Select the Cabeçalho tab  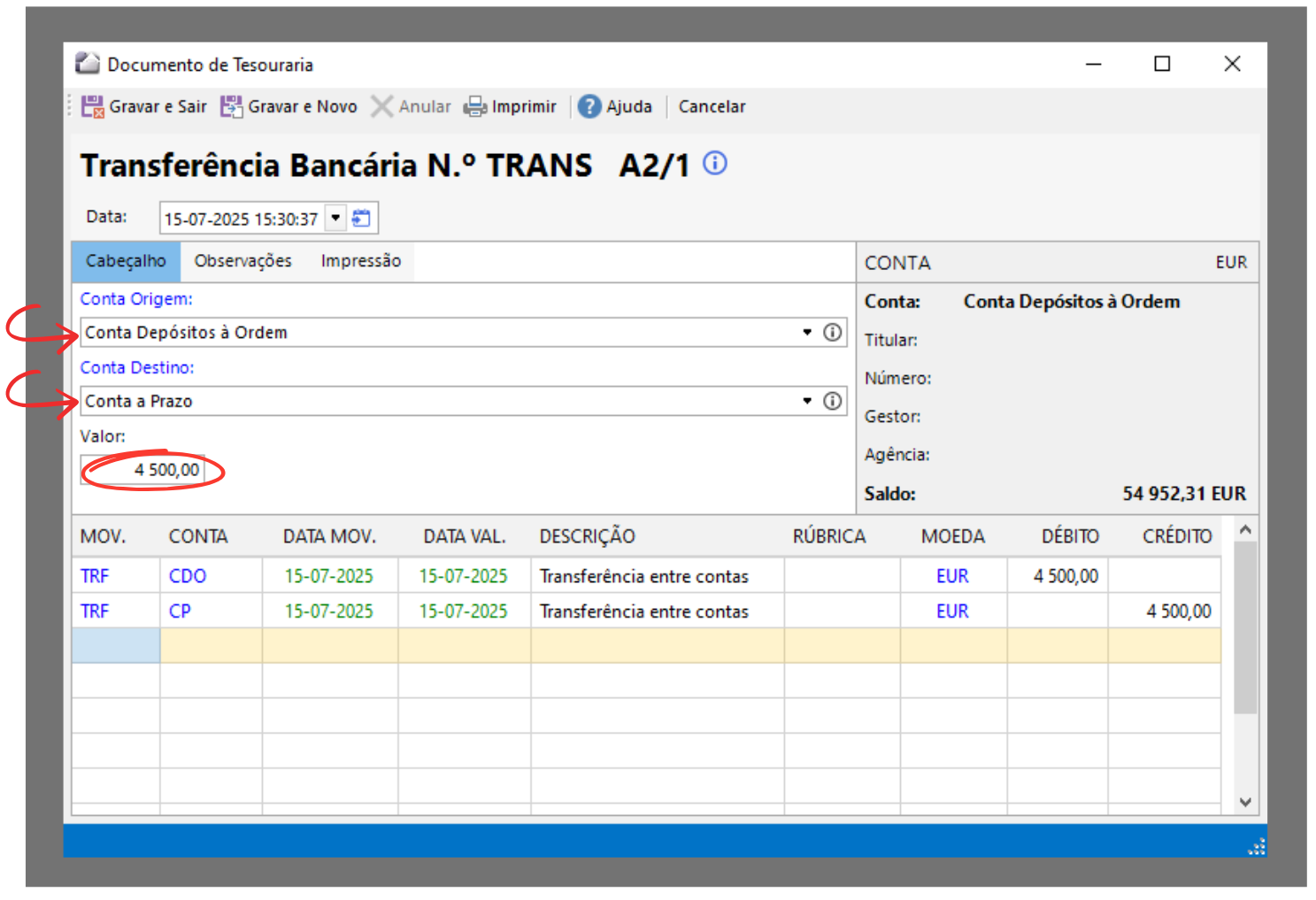pos(126,261)
